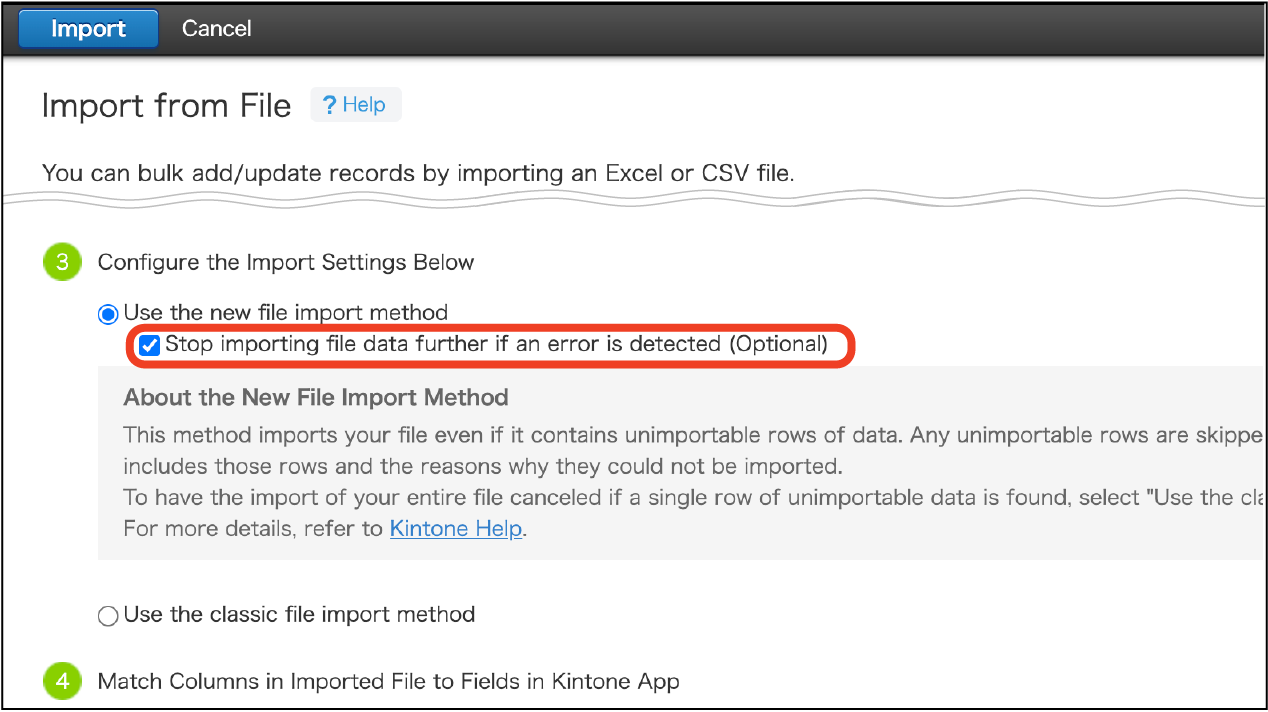Choose the classic file import method radio
Screen dimensions: 1268x712
pos(108,616)
